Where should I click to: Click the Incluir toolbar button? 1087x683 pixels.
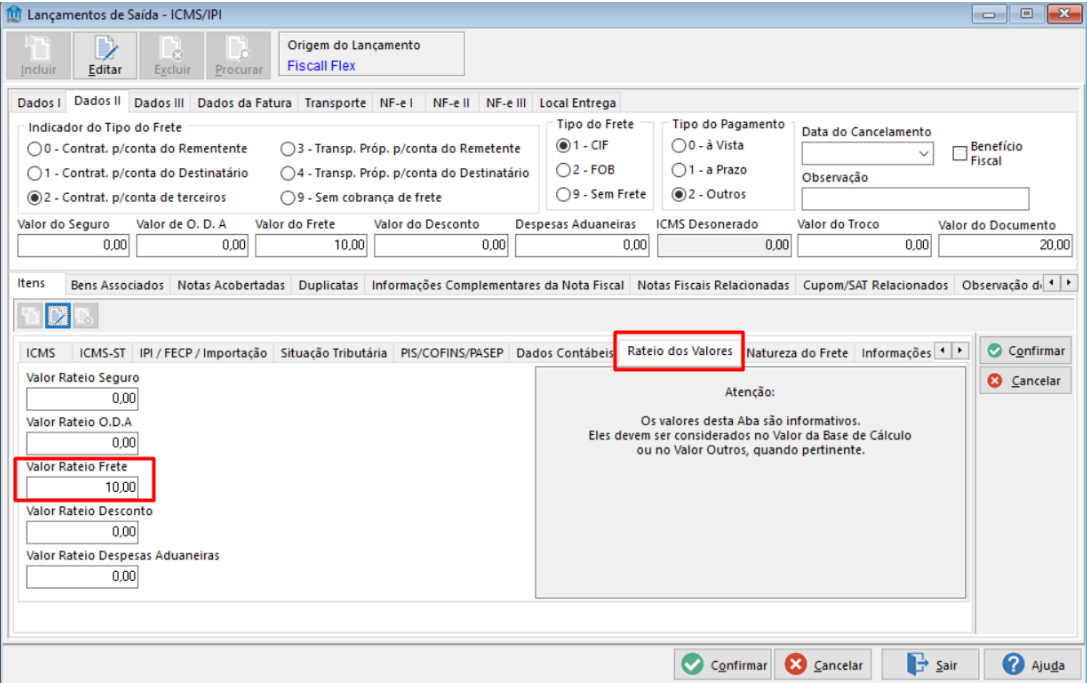(x=39, y=55)
